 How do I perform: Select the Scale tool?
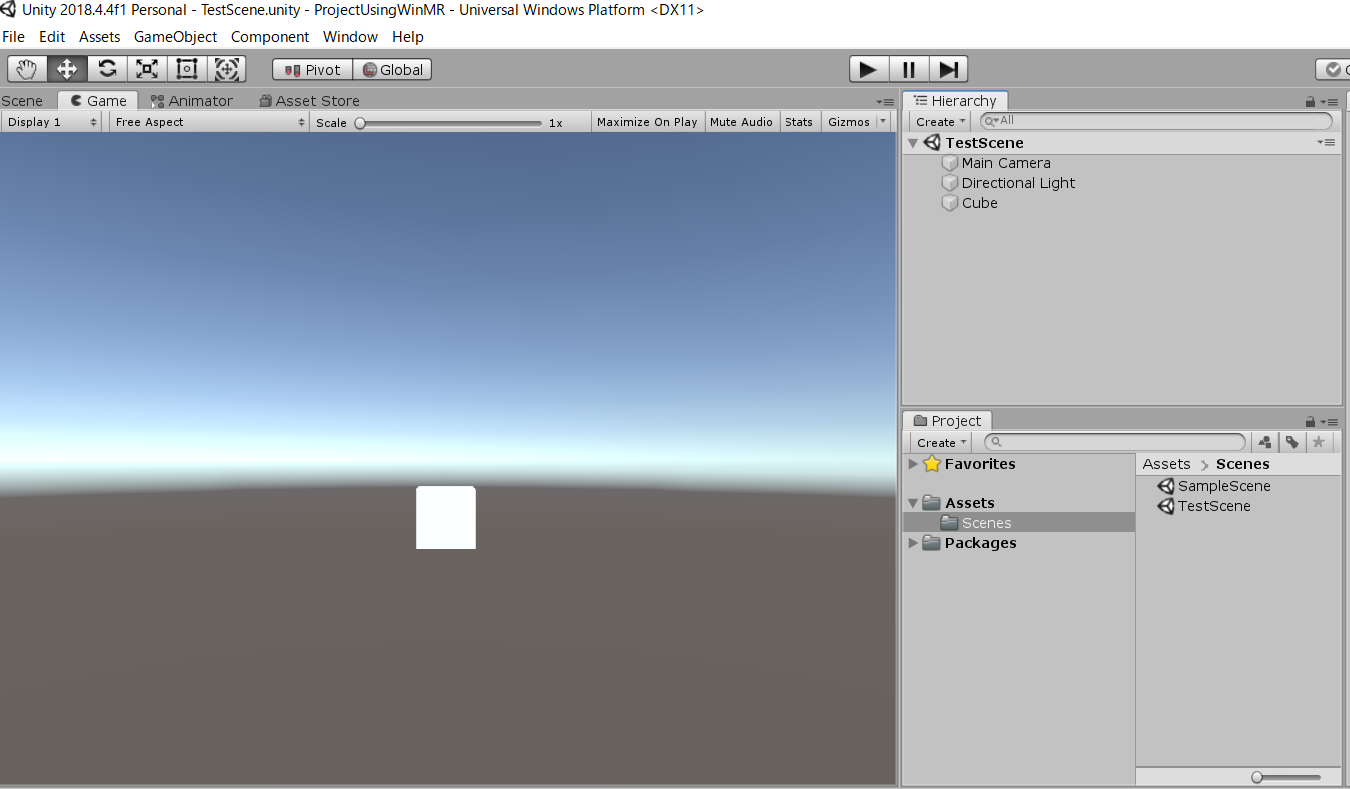[x=146, y=68]
